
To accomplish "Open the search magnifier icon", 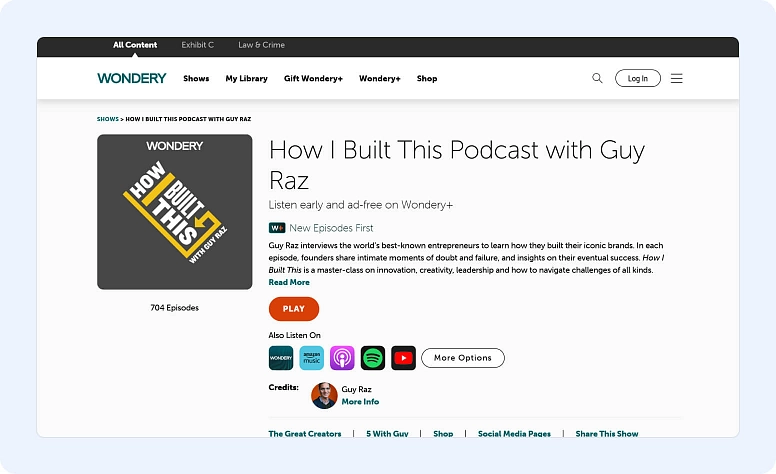I will point(597,78).
